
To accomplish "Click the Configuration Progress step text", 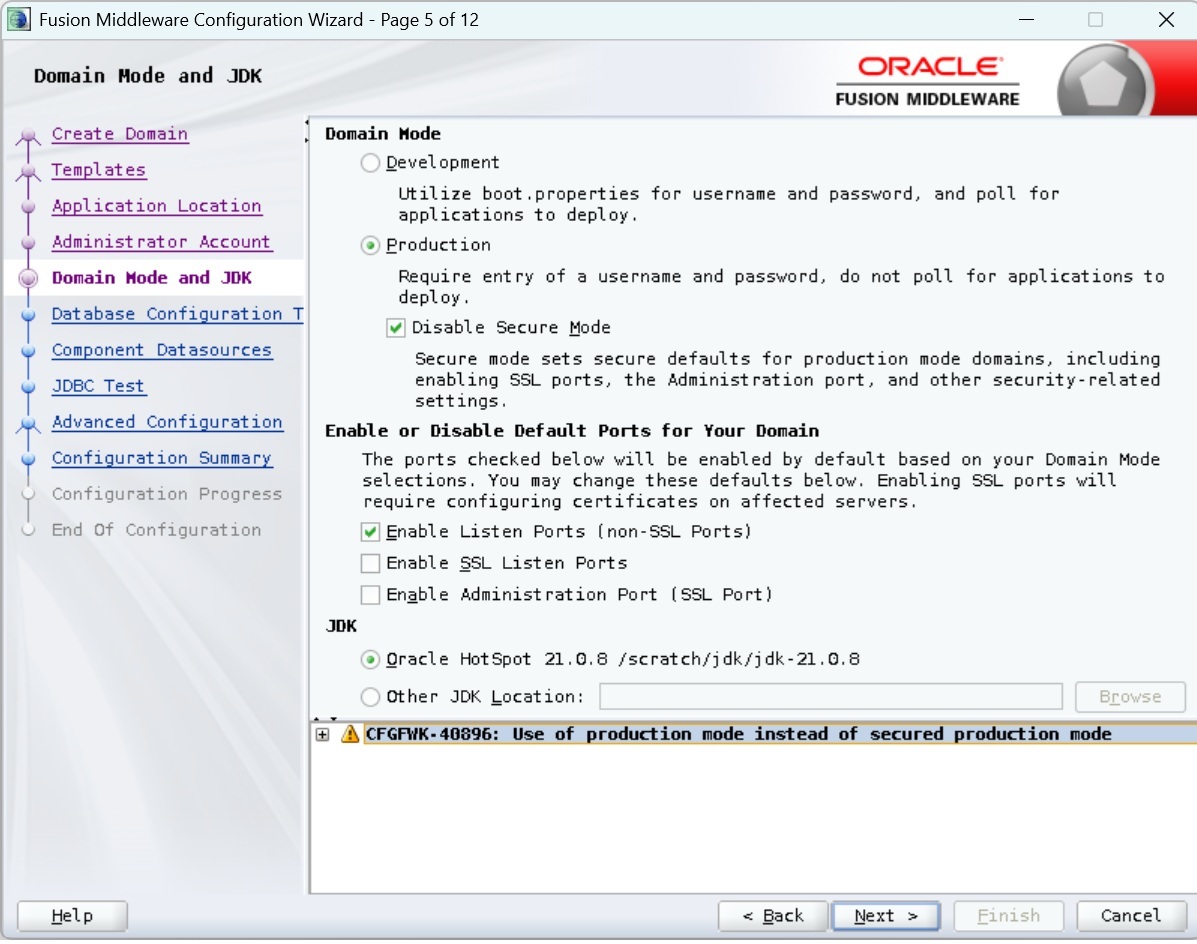I will tap(166, 494).
